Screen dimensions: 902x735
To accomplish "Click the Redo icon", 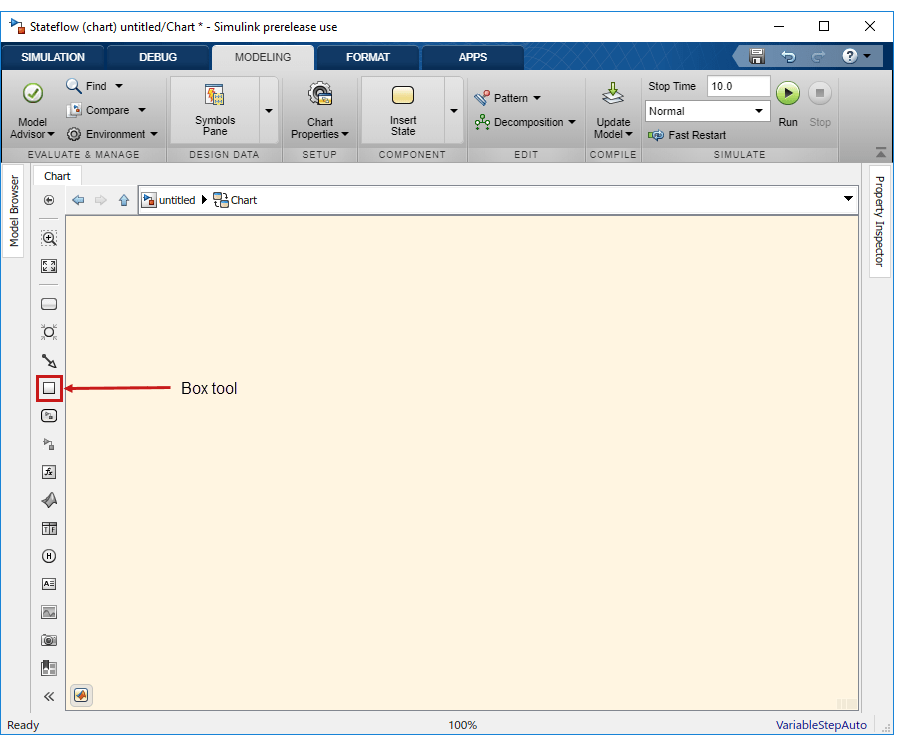I will pos(818,56).
